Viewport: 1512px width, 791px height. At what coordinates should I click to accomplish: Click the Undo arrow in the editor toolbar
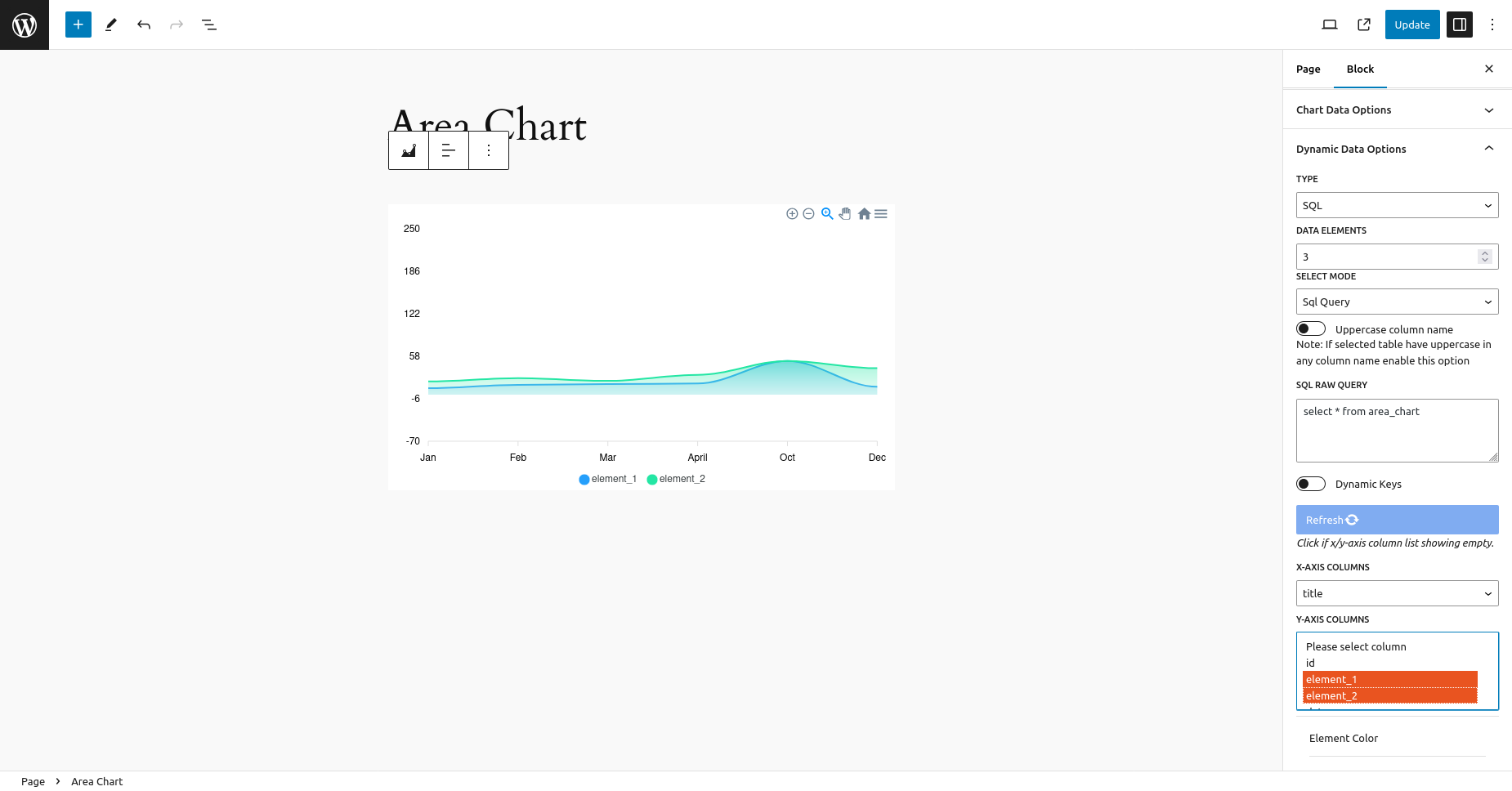click(144, 25)
